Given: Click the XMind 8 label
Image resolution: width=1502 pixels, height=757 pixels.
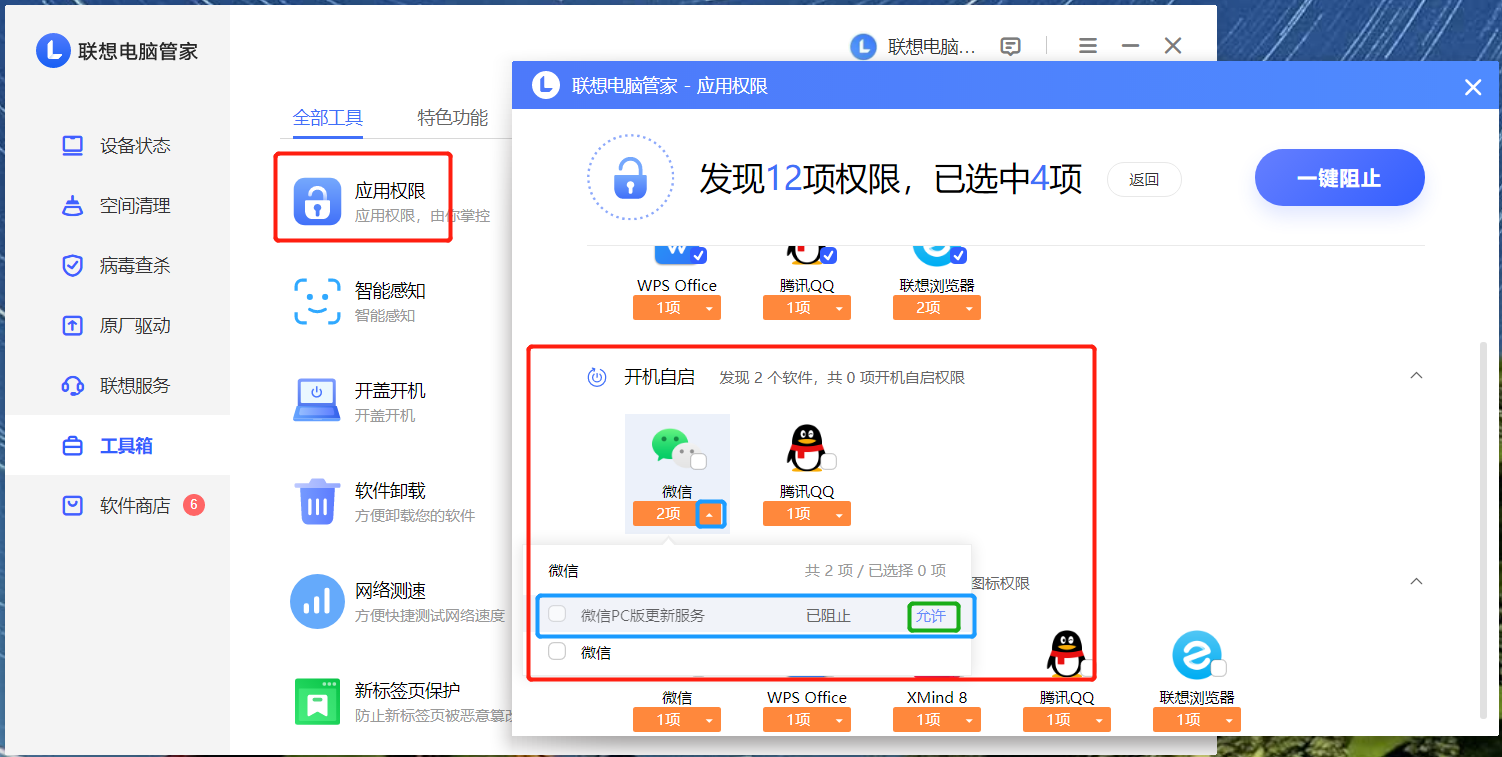Looking at the screenshot, I should (x=936, y=697).
